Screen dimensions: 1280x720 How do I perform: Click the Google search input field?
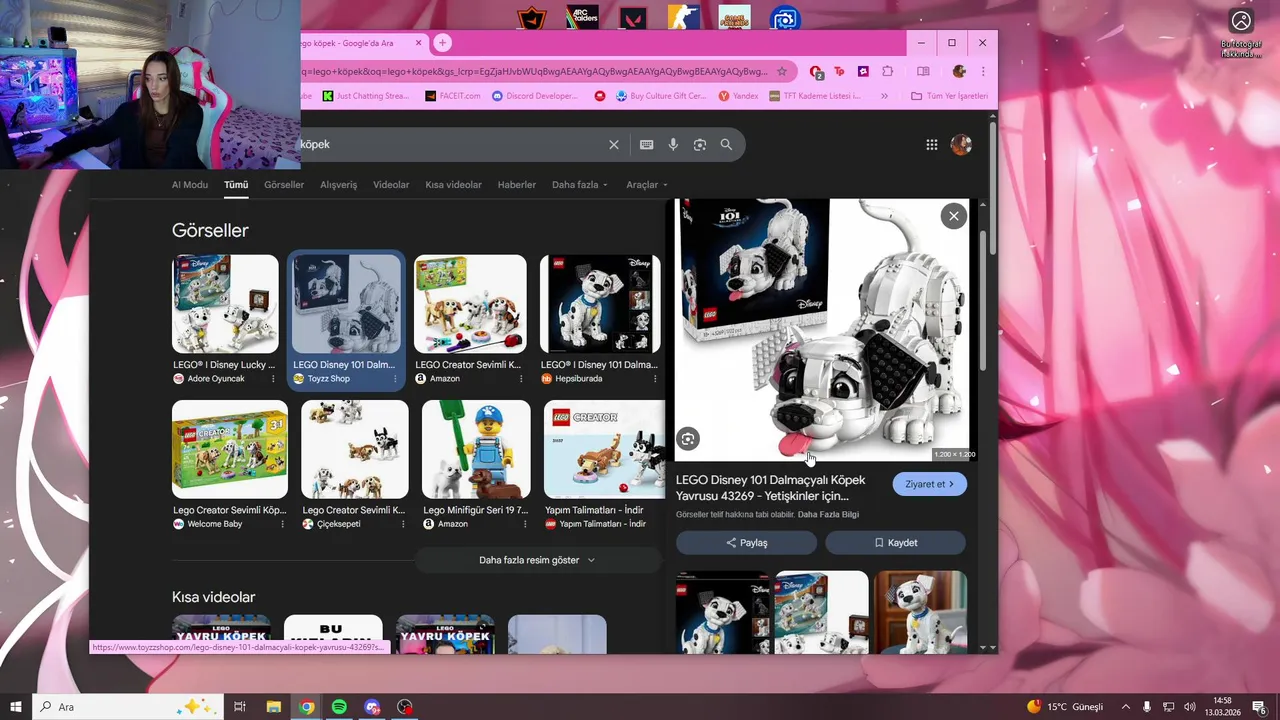450,145
